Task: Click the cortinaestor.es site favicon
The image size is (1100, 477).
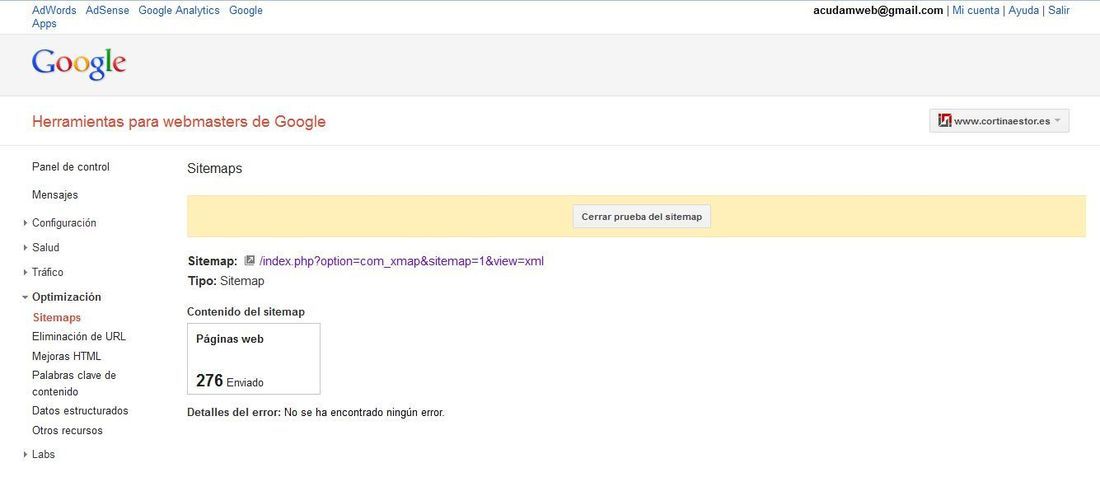Action: pyautogui.click(x=944, y=121)
